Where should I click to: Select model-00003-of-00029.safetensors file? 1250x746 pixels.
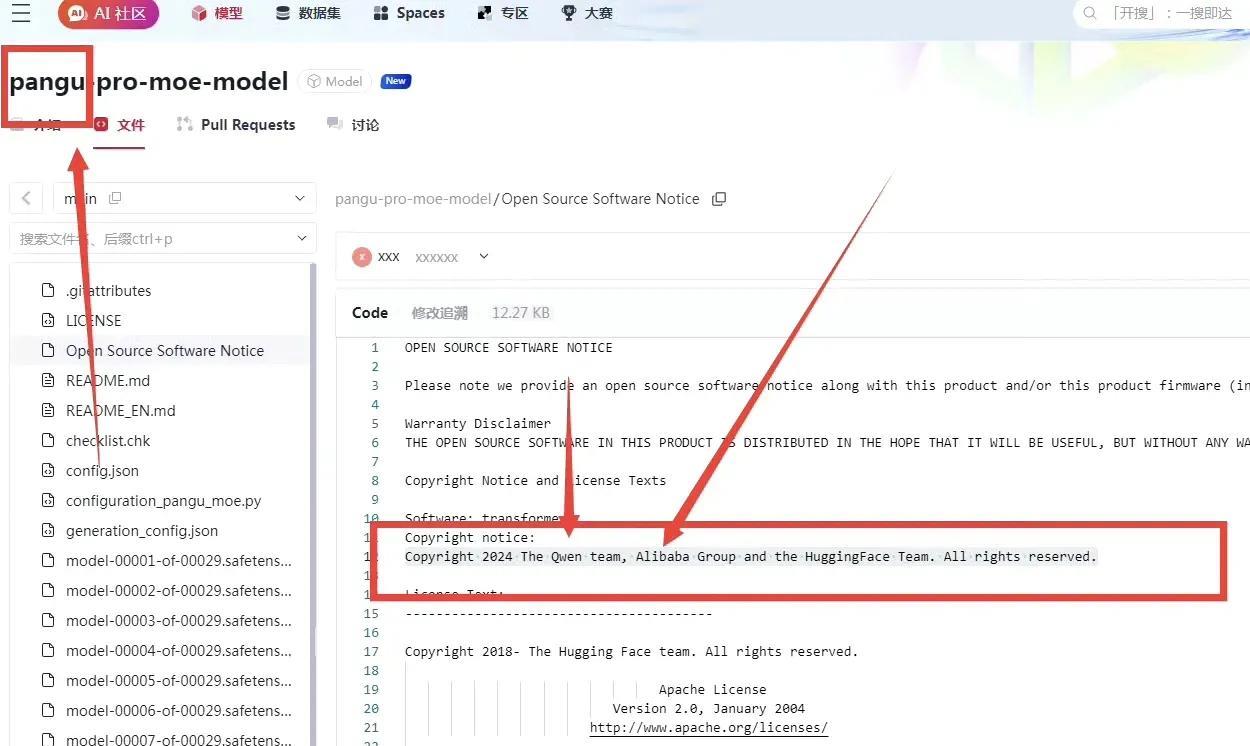(x=179, y=621)
